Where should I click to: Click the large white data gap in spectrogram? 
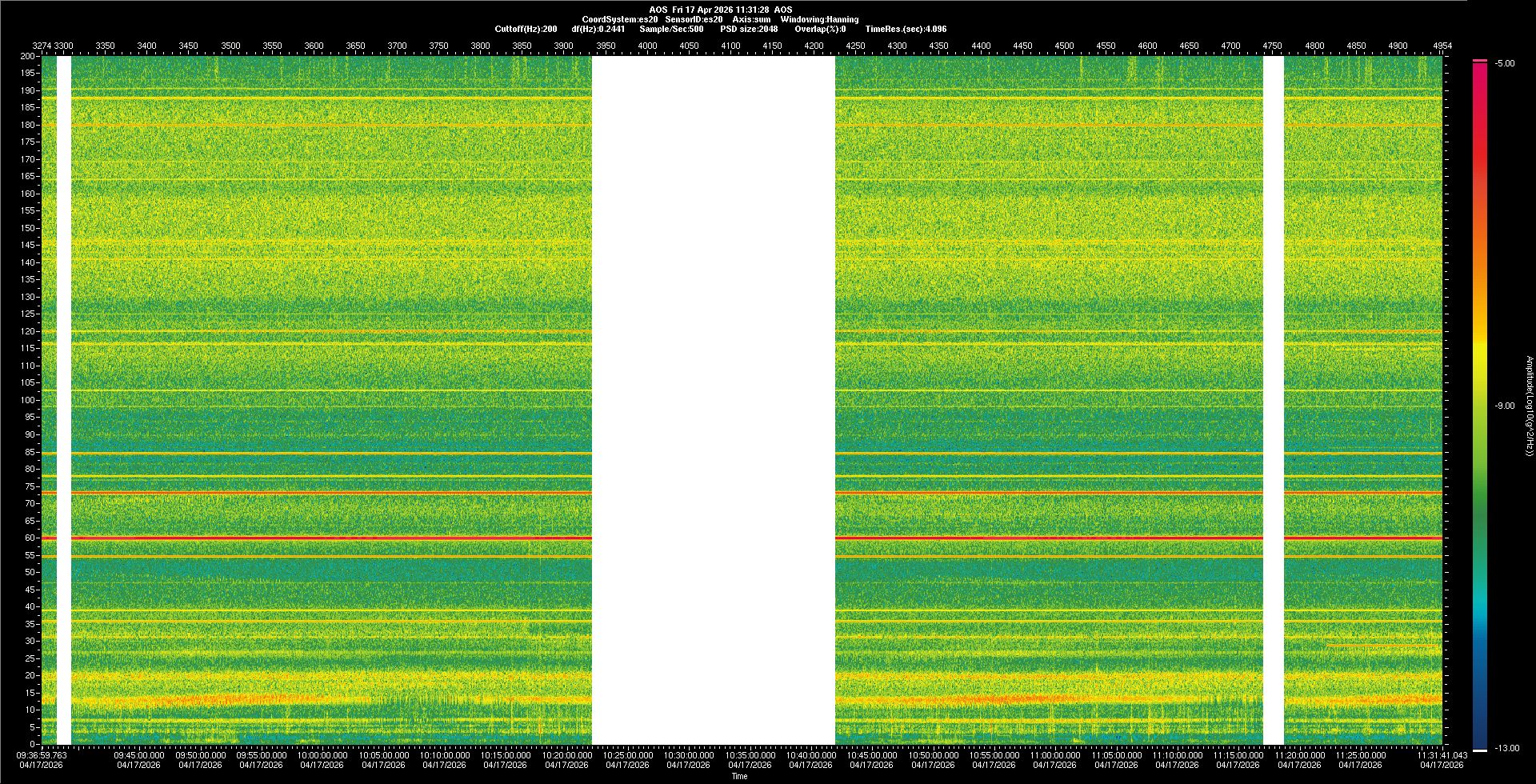coord(713,400)
